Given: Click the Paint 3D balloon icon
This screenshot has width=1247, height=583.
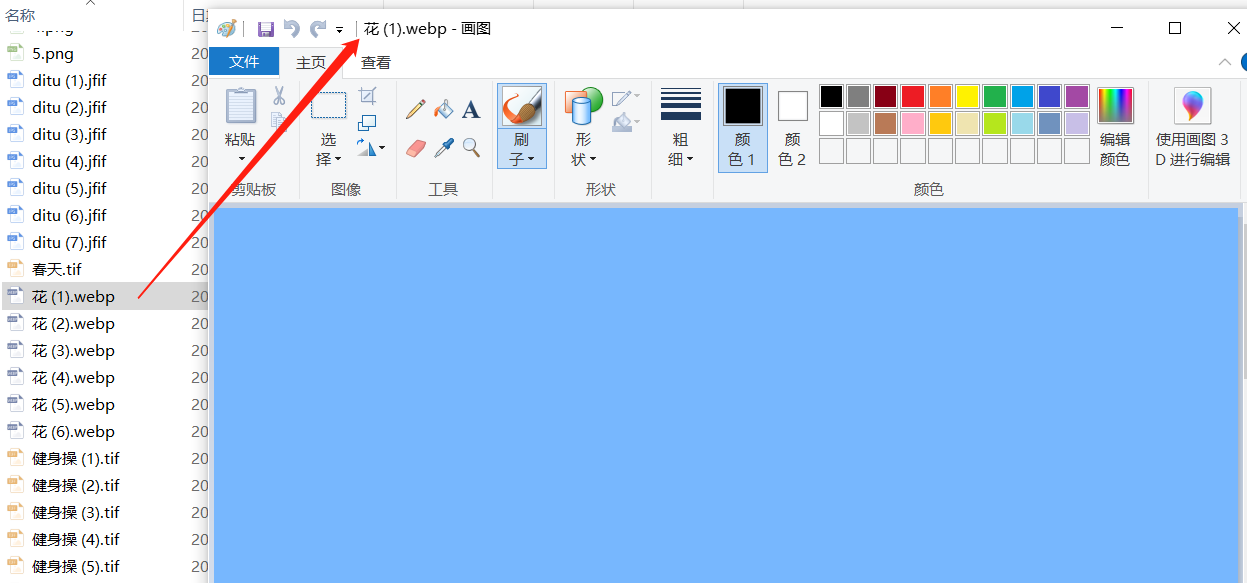Looking at the screenshot, I should tap(1192, 106).
